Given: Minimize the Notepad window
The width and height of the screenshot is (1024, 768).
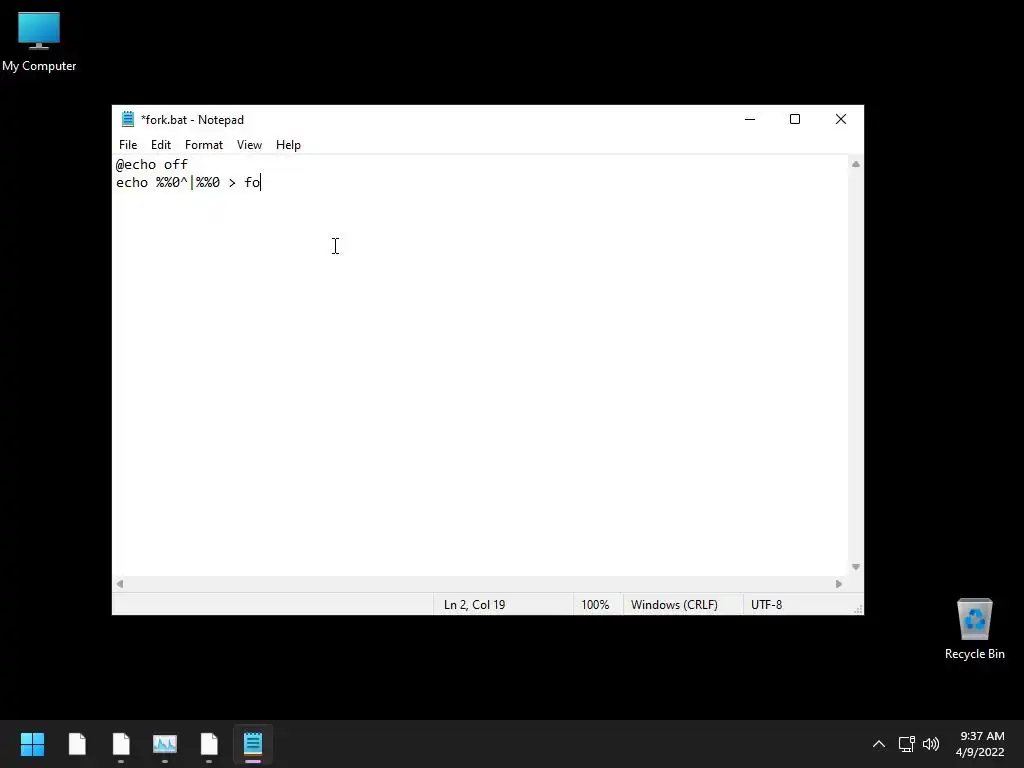Looking at the screenshot, I should point(750,120).
